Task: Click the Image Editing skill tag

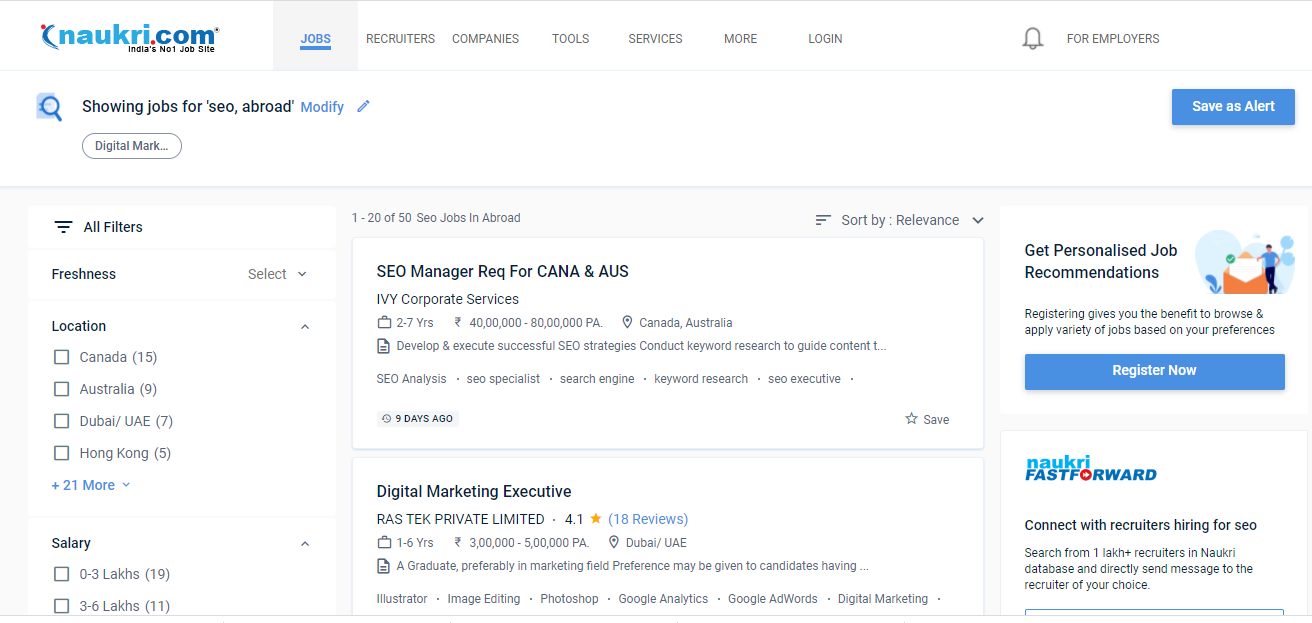Action: [x=483, y=599]
